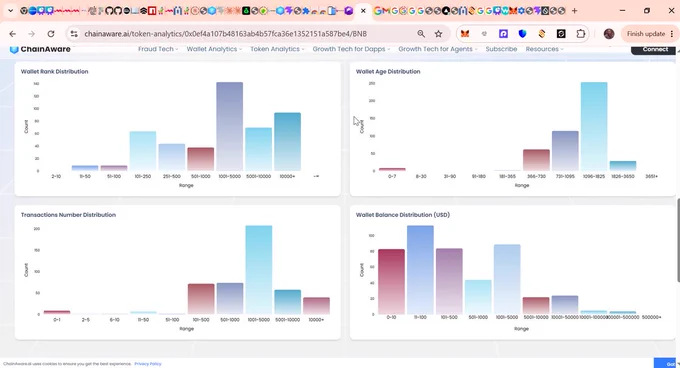Click the ChainAware logo
The width and height of the screenshot is (680, 368).
40,49
